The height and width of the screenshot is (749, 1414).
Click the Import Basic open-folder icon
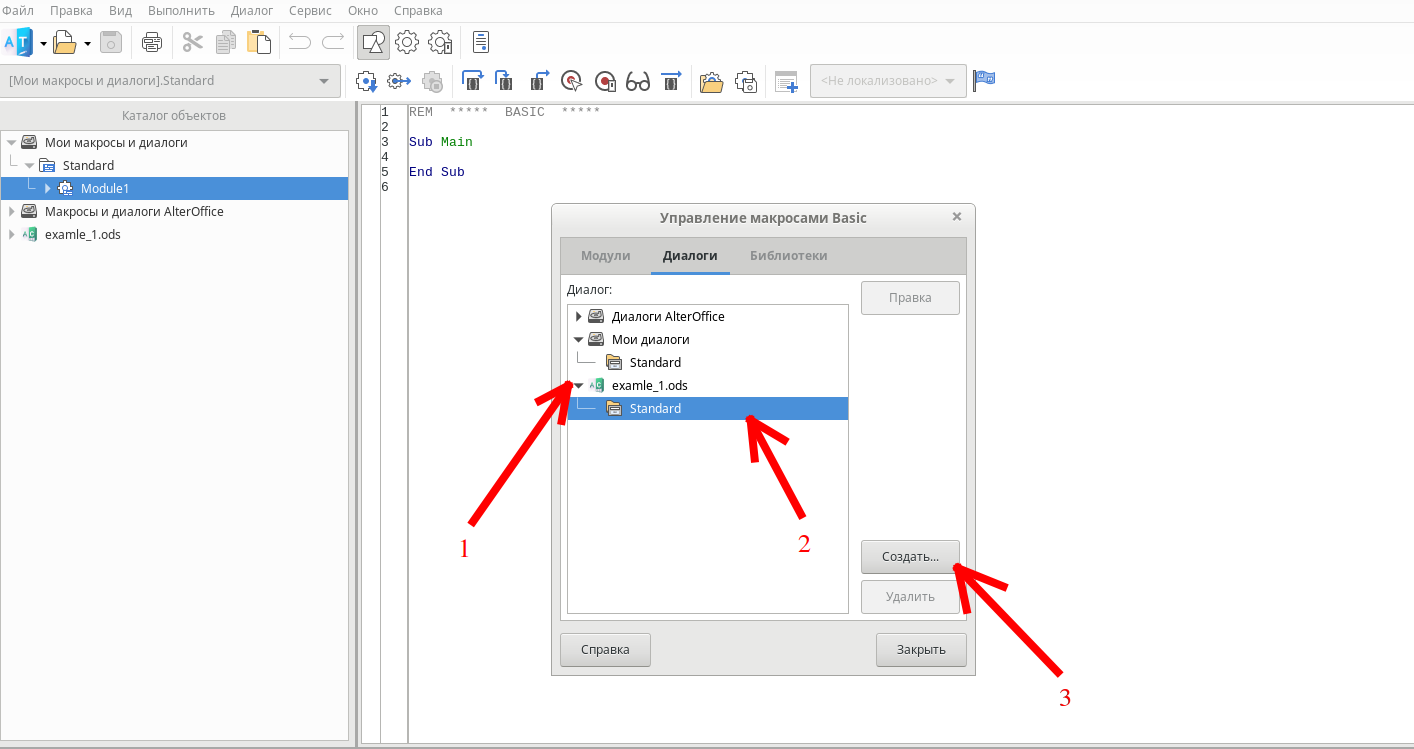click(x=711, y=81)
